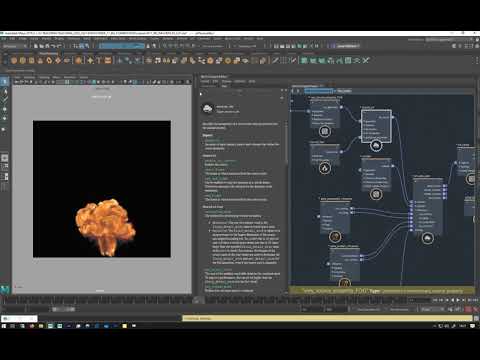
Task: Select the white-outlined node in the graph
Action: click(376, 126)
